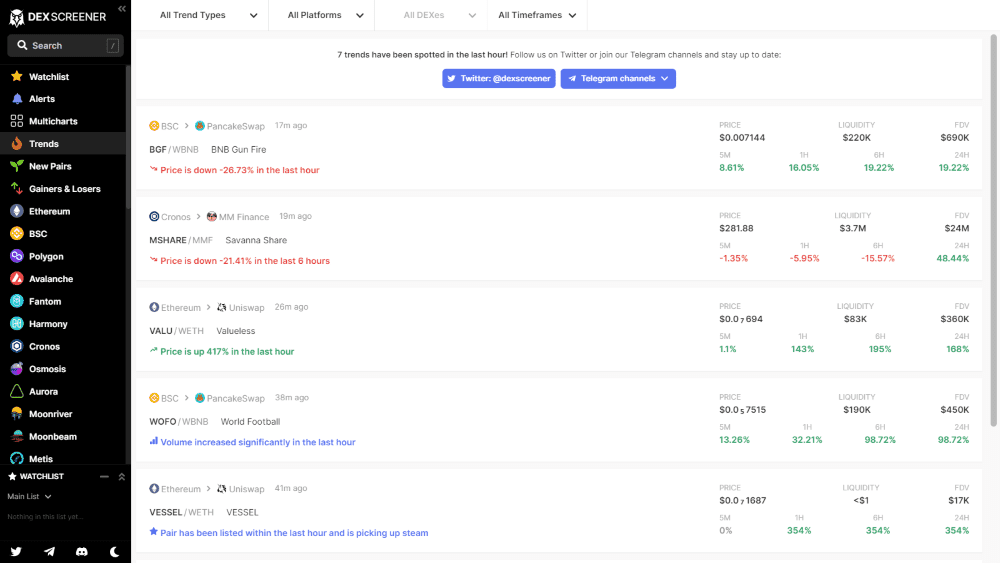Click the Harmony chain icon
Image resolution: width=1000 pixels, height=563 pixels.
[17, 324]
